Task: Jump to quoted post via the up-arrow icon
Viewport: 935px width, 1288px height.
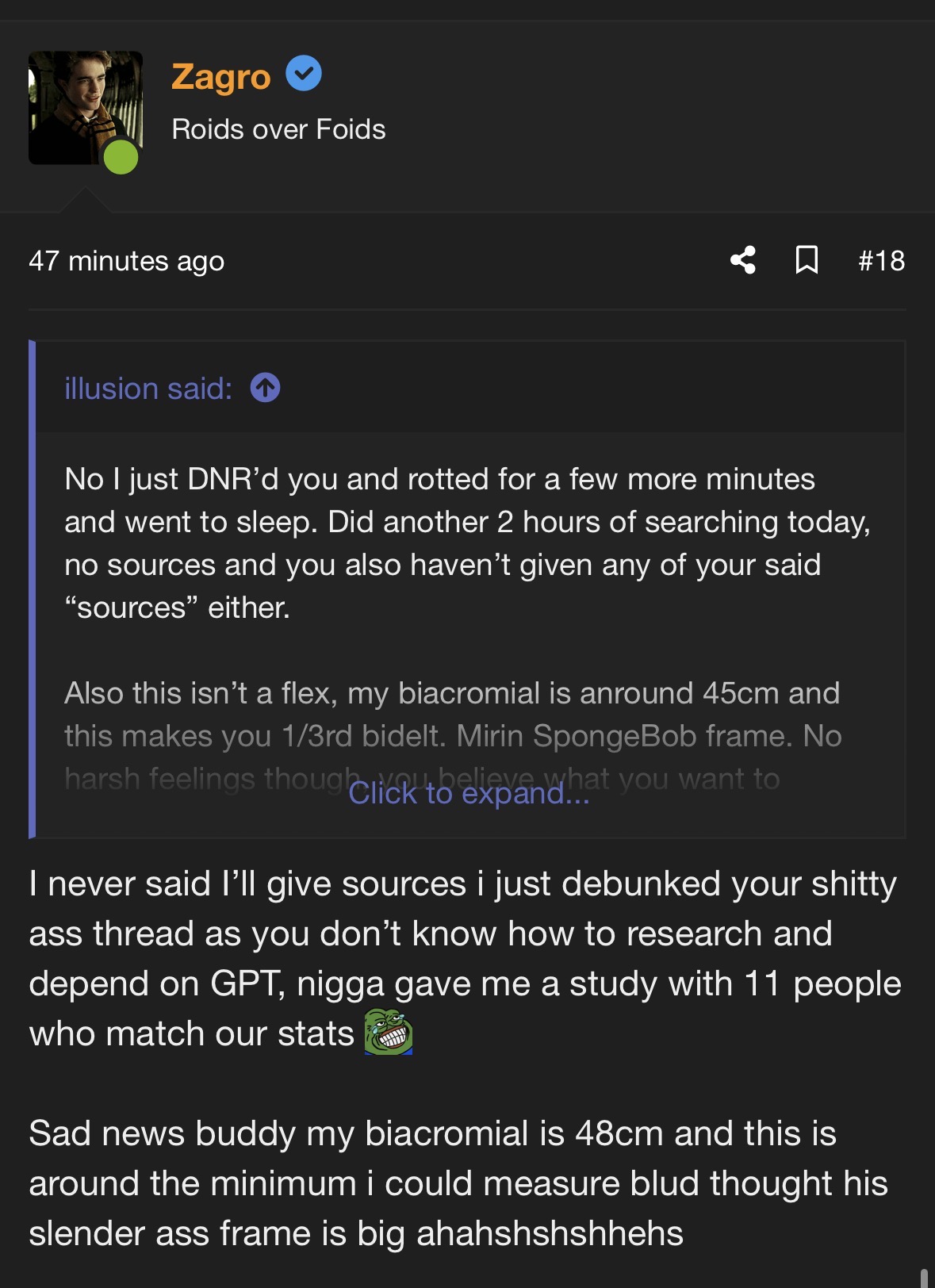Action: 265,389
